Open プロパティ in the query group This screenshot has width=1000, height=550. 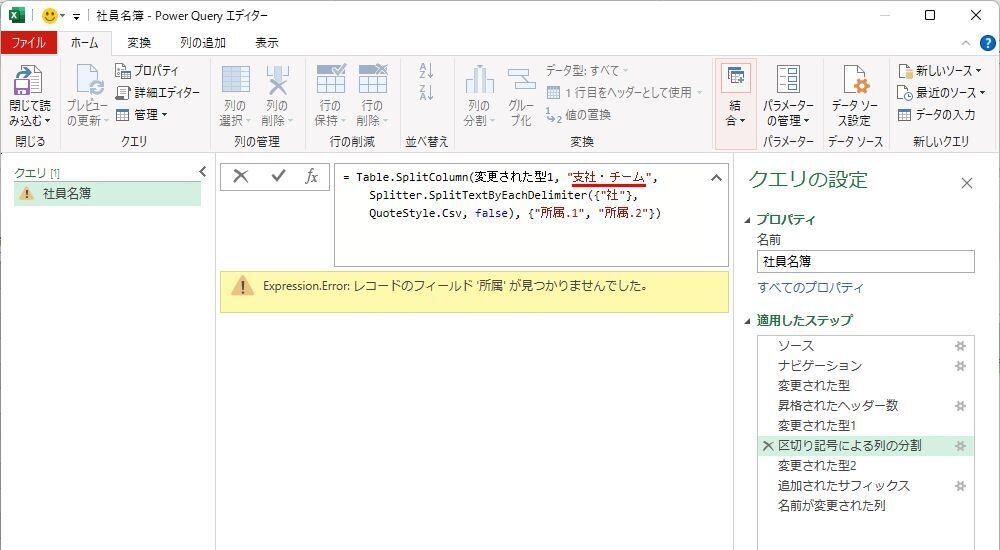coord(147,70)
